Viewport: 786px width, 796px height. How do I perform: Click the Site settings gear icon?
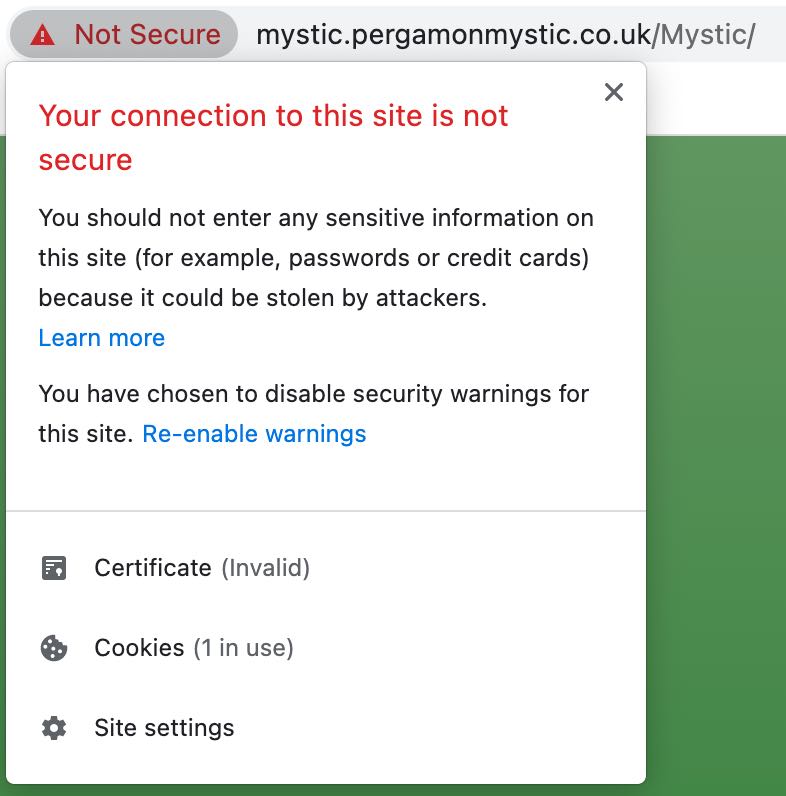(x=54, y=728)
